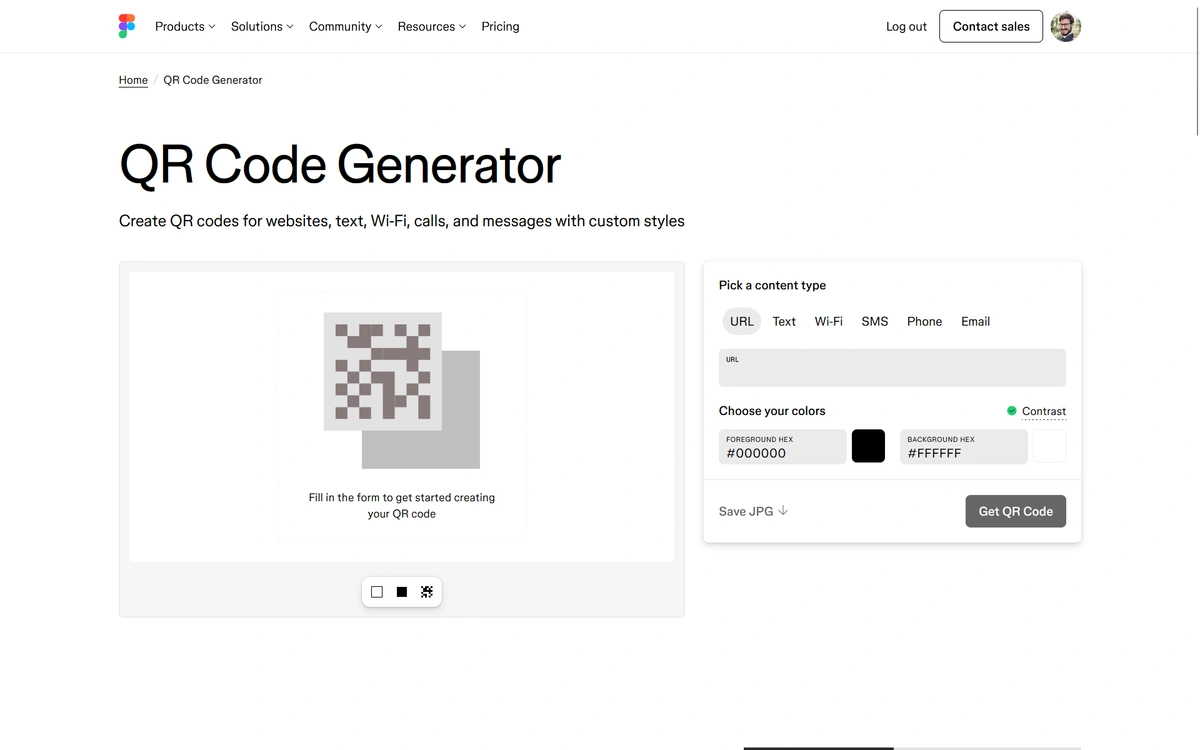Choose the URL content type

742,321
